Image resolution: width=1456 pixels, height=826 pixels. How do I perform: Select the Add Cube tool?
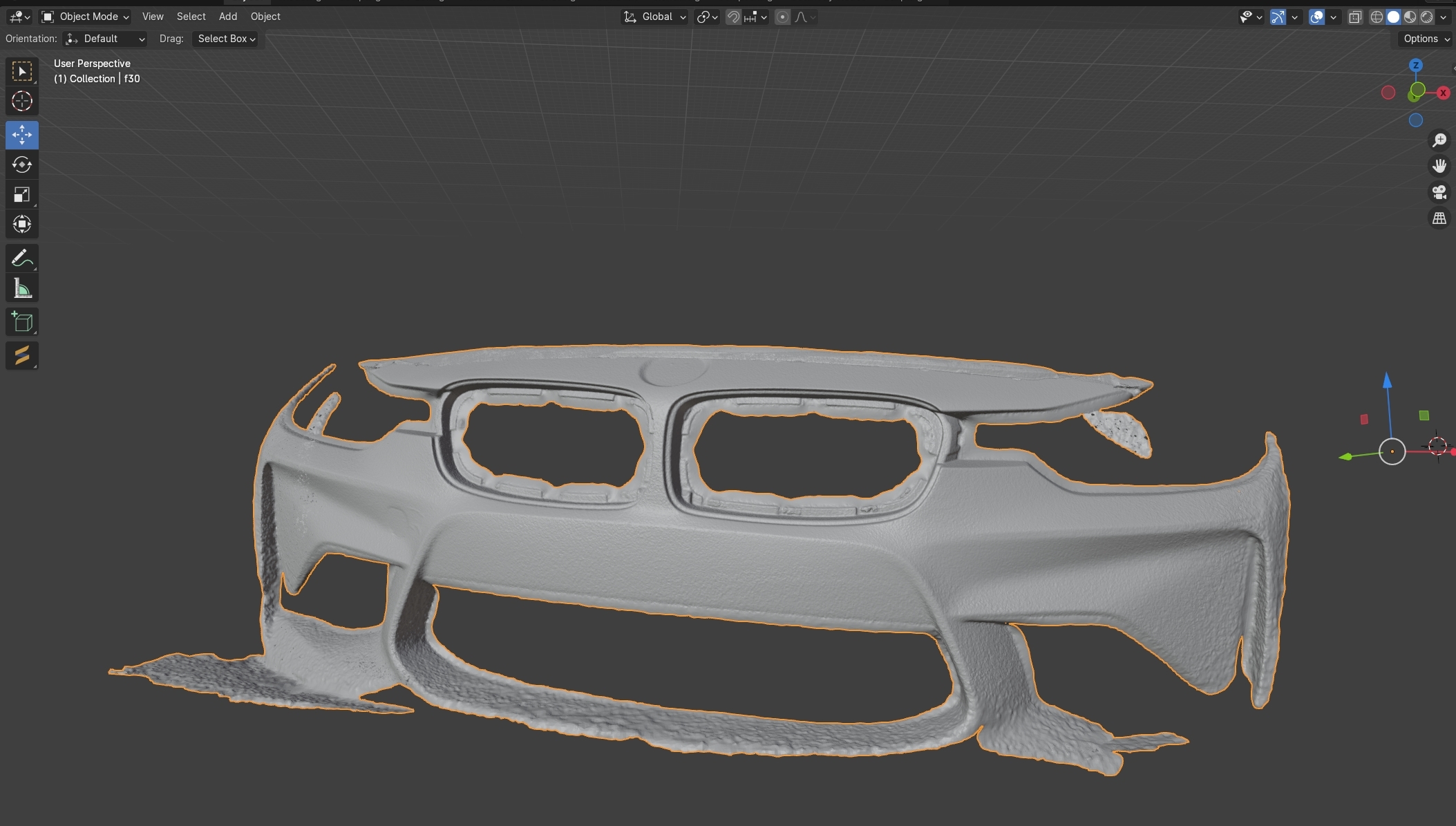coord(22,321)
